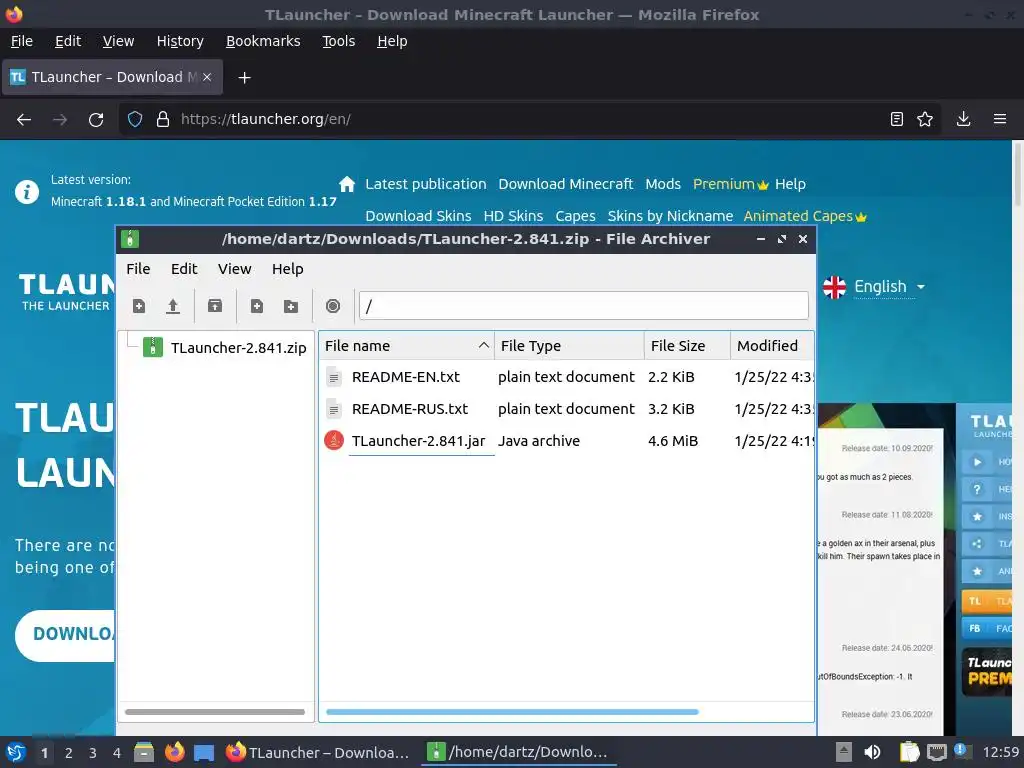Open Firefox downloads panel
The image size is (1024, 768).
click(963, 119)
